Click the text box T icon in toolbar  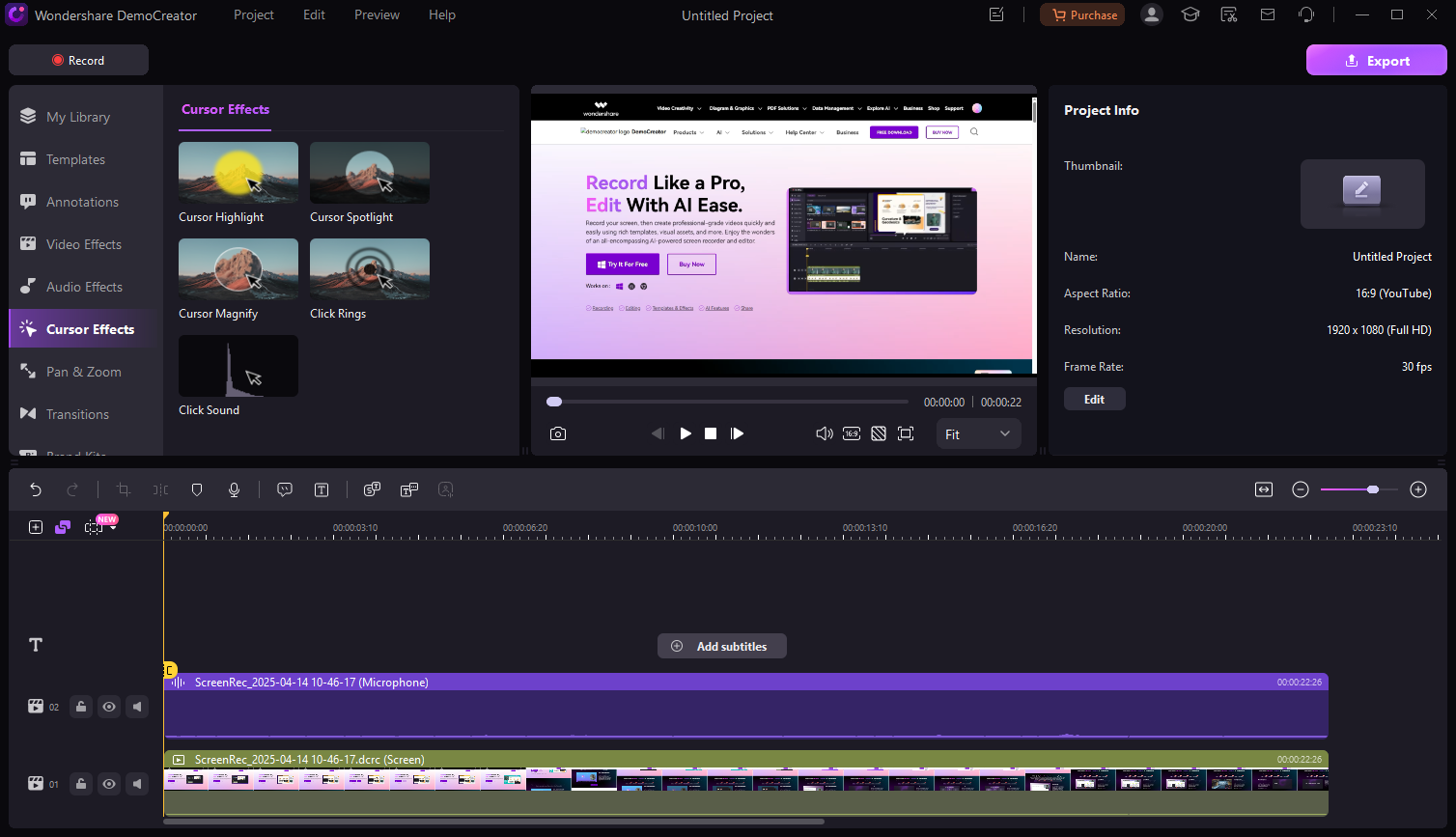(x=322, y=489)
